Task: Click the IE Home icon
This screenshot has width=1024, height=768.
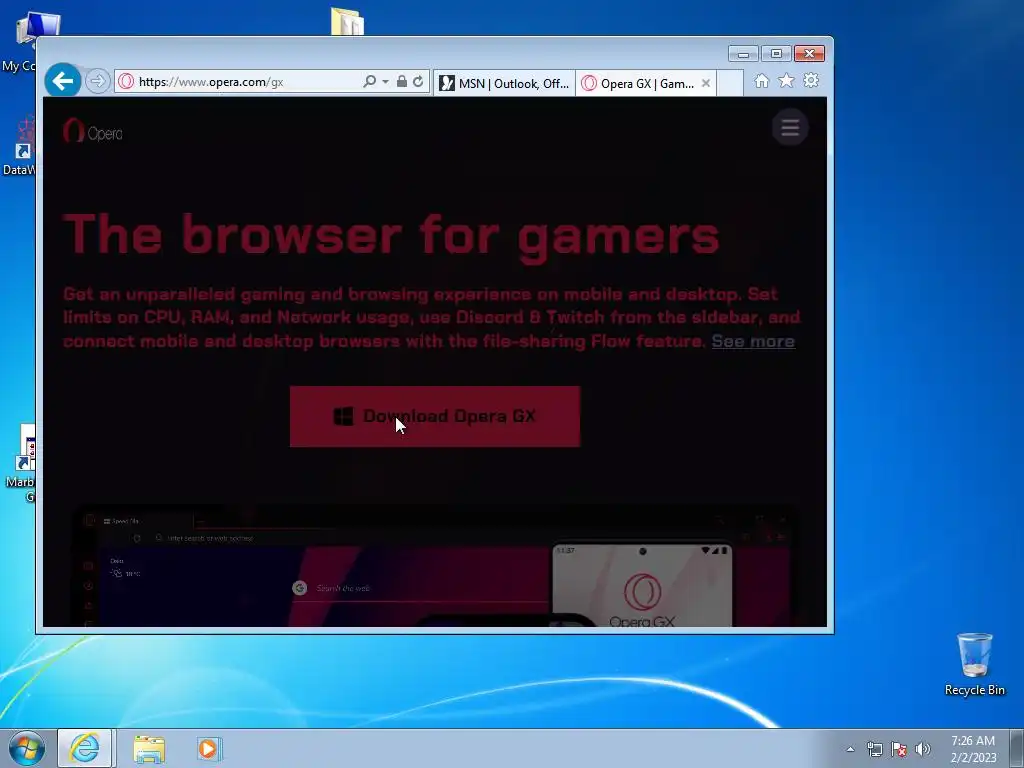Action: (761, 81)
